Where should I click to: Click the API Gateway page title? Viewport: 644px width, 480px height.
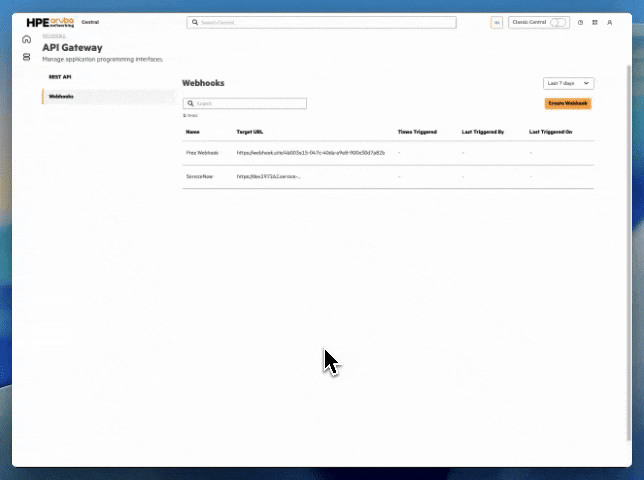pos(72,48)
